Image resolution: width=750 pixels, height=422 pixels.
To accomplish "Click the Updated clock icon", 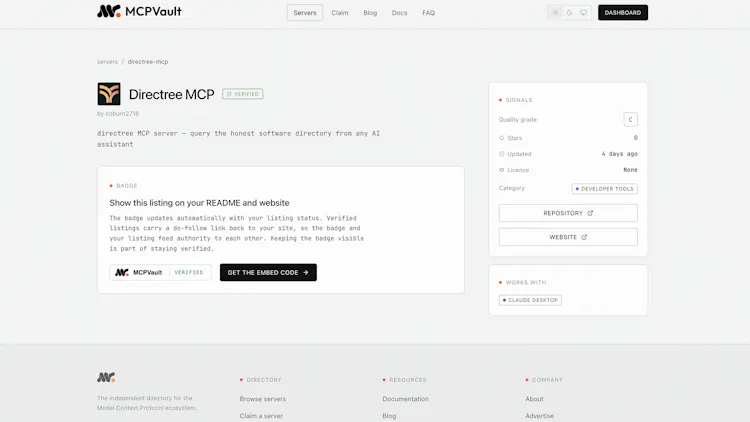I will (x=501, y=154).
